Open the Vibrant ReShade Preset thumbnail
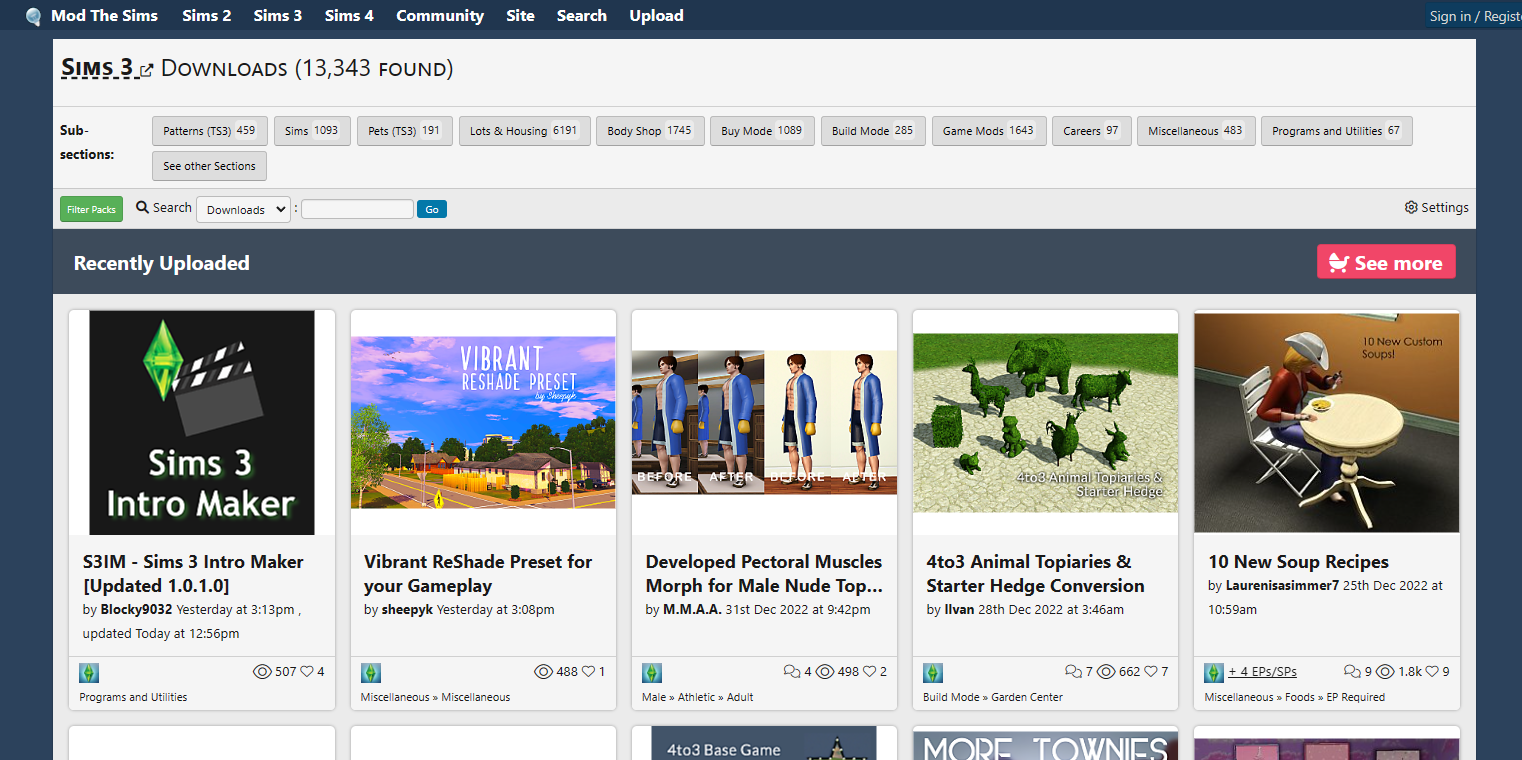Viewport: 1522px width, 760px height. [483, 422]
